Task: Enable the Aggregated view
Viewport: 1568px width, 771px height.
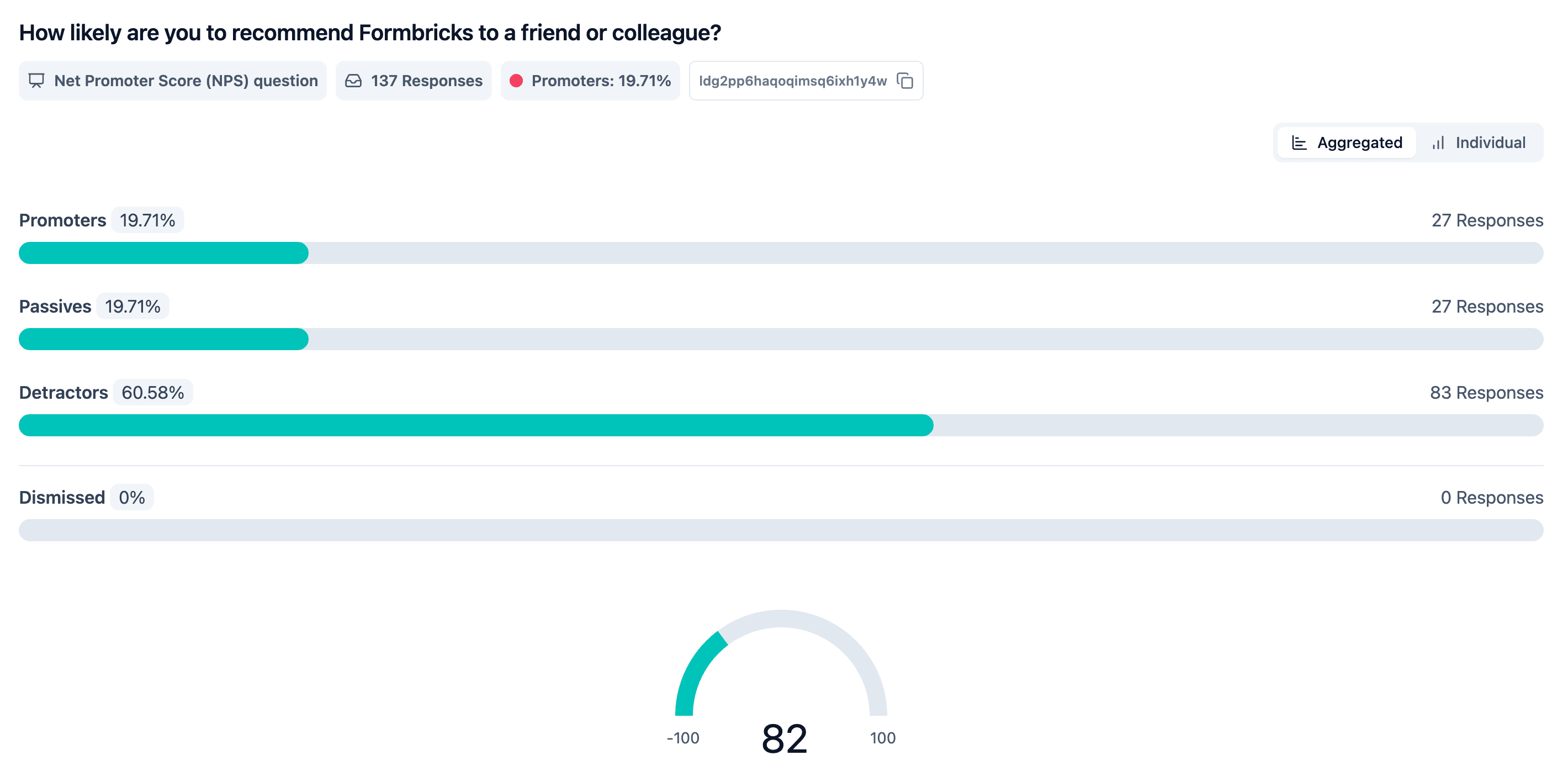Action: [x=1345, y=142]
